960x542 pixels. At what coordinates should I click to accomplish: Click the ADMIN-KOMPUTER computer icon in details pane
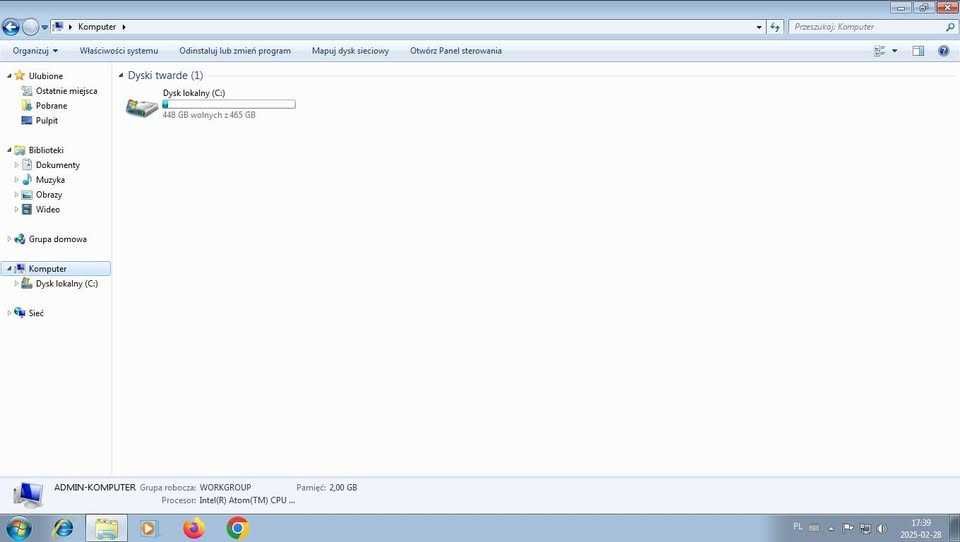coord(28,495)
